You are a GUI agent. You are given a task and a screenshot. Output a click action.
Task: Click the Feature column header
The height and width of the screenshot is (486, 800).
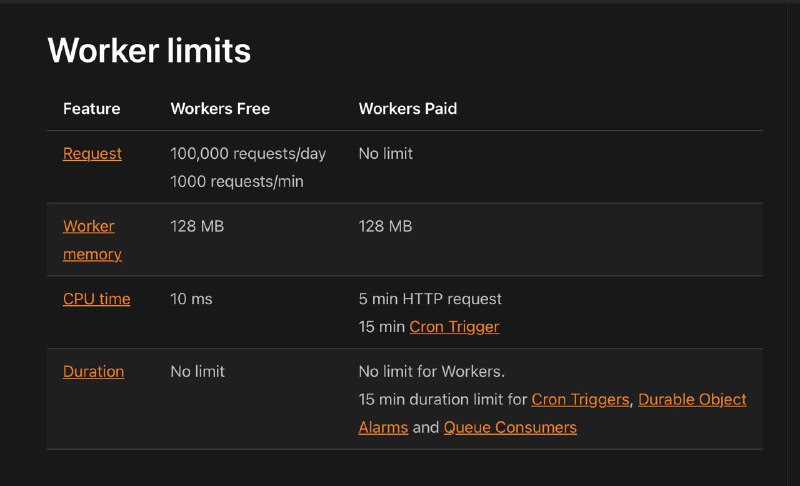(92, 109)
